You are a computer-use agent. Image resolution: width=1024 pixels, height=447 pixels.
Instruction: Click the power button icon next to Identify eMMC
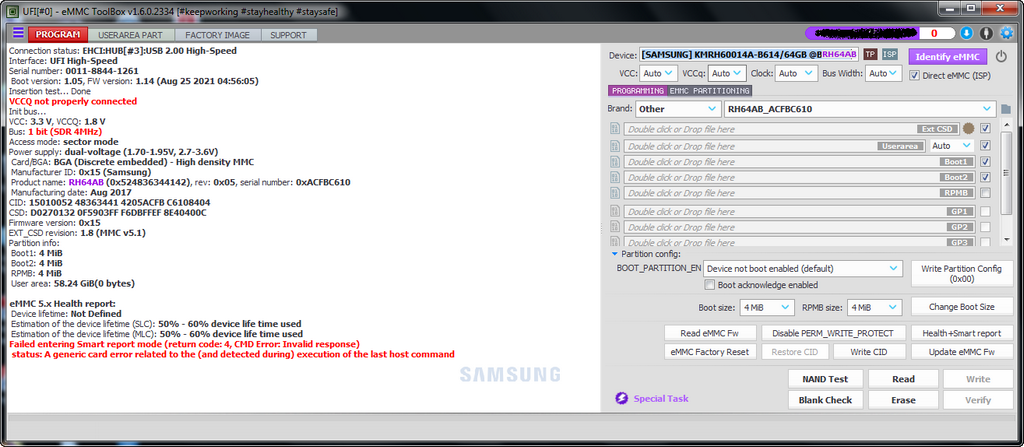(x=1001, y=57)
